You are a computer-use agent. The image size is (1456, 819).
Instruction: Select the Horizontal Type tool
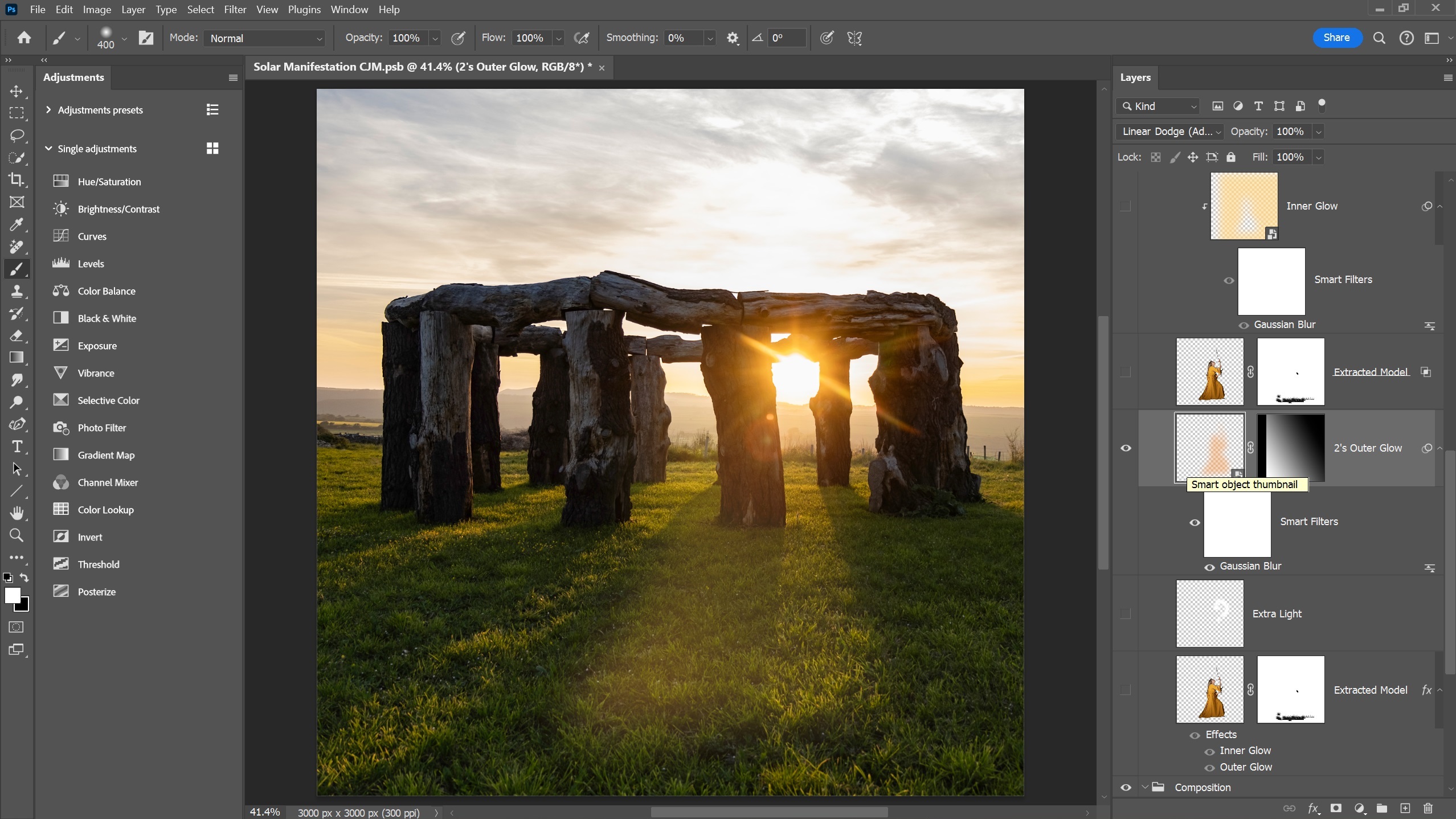coord(17,447)
